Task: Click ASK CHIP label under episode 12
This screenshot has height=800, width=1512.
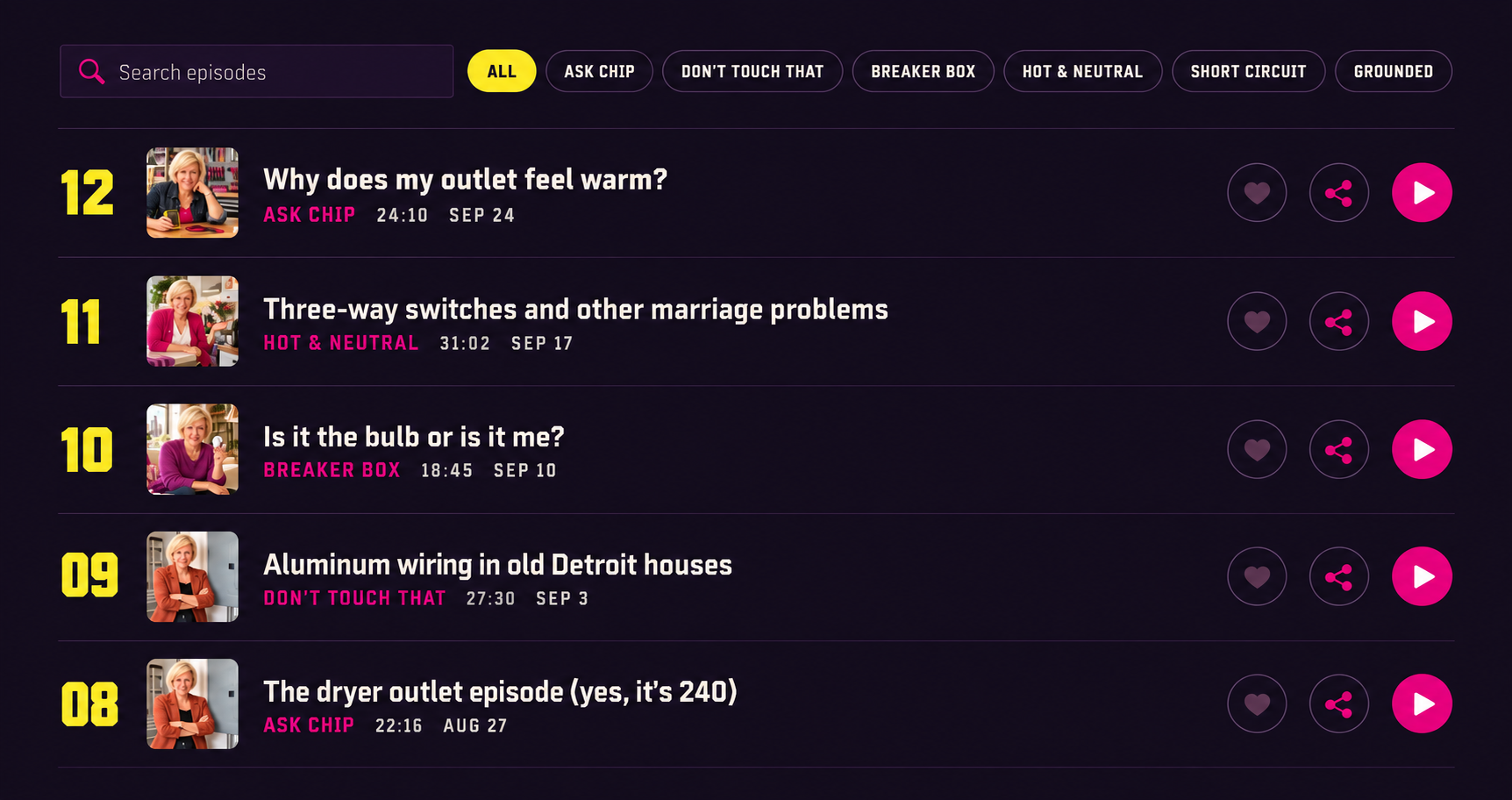Action: coord(310,215)
